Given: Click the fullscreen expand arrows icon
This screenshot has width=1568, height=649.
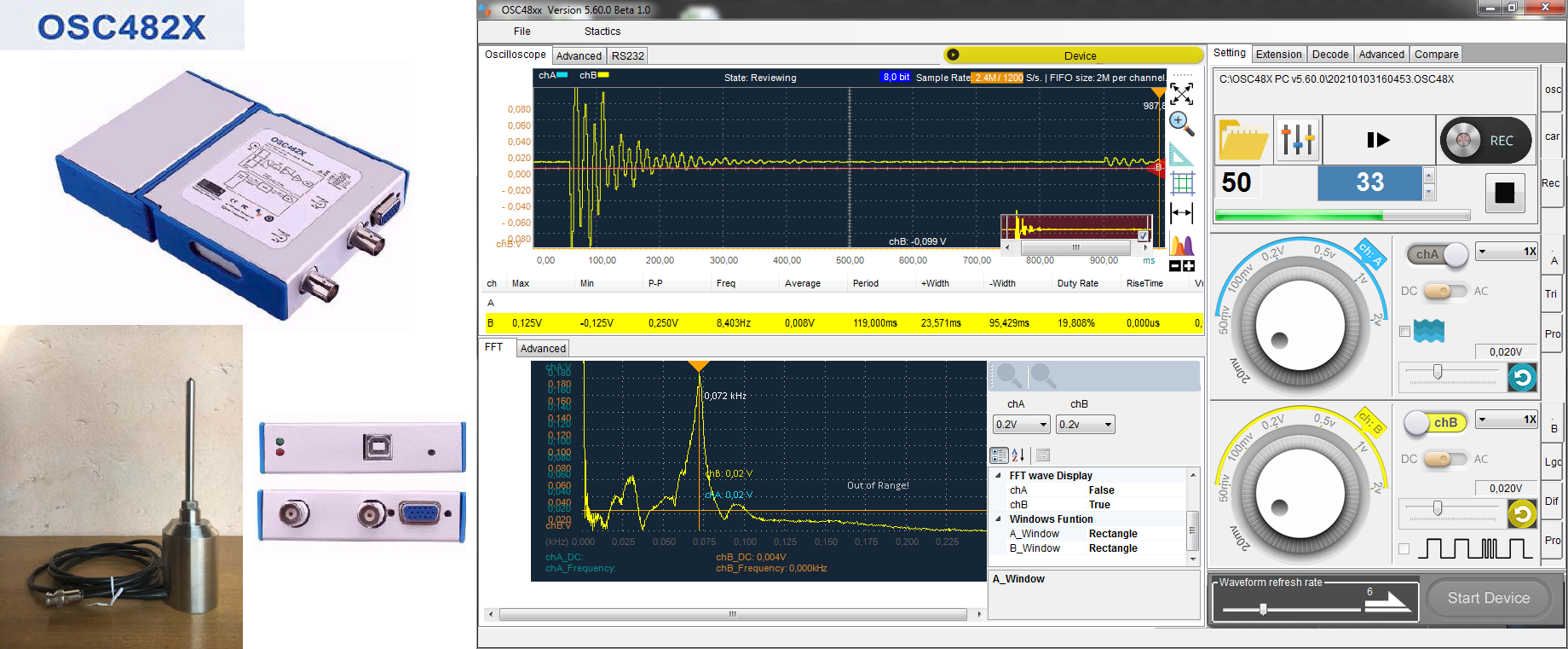Looking at the screenshot, I should click(x=1182, y=93).
